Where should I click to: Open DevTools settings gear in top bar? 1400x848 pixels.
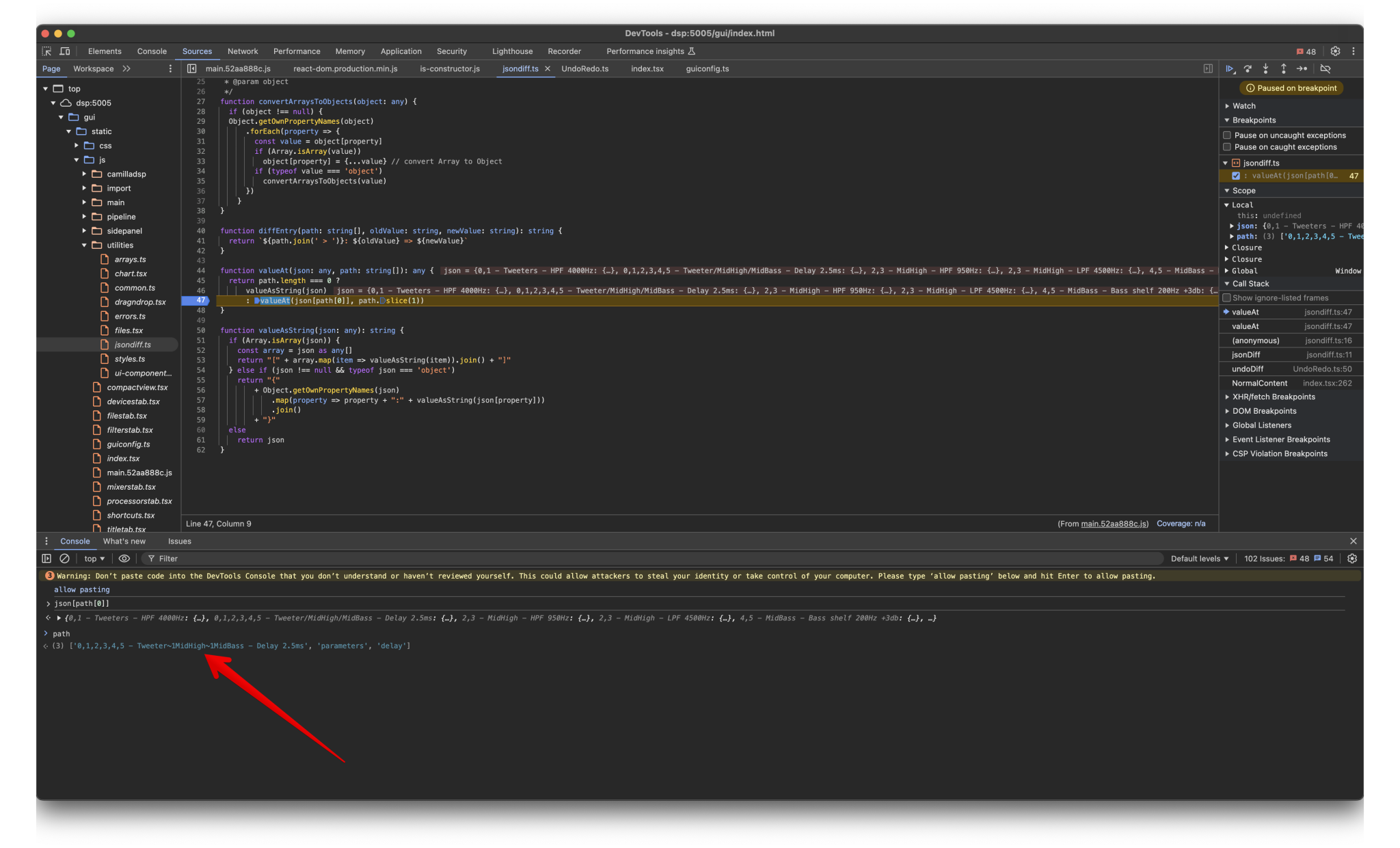point(1335,51)
